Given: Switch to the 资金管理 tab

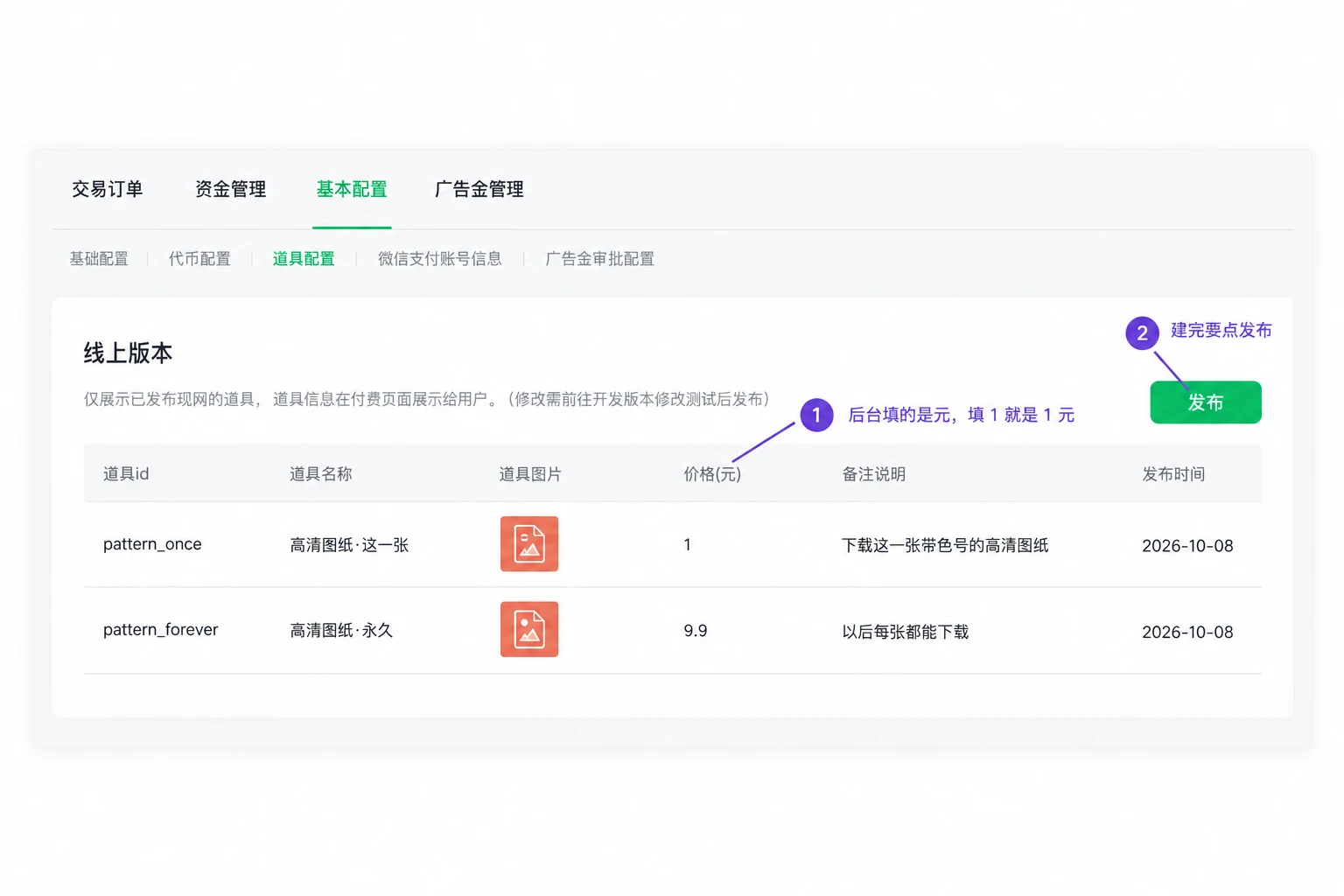Looking at the screenshot, I should tap(231, 189).
